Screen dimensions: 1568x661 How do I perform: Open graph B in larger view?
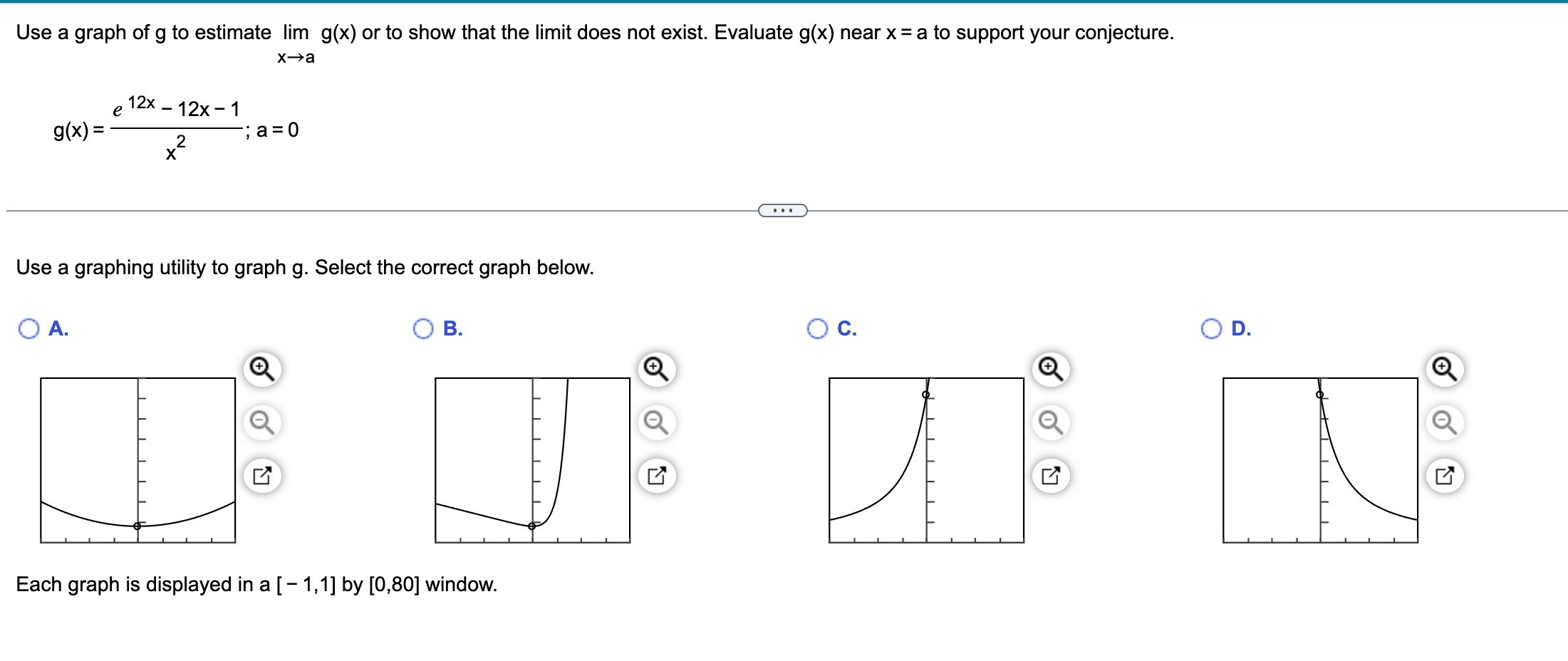coord(655,475)
